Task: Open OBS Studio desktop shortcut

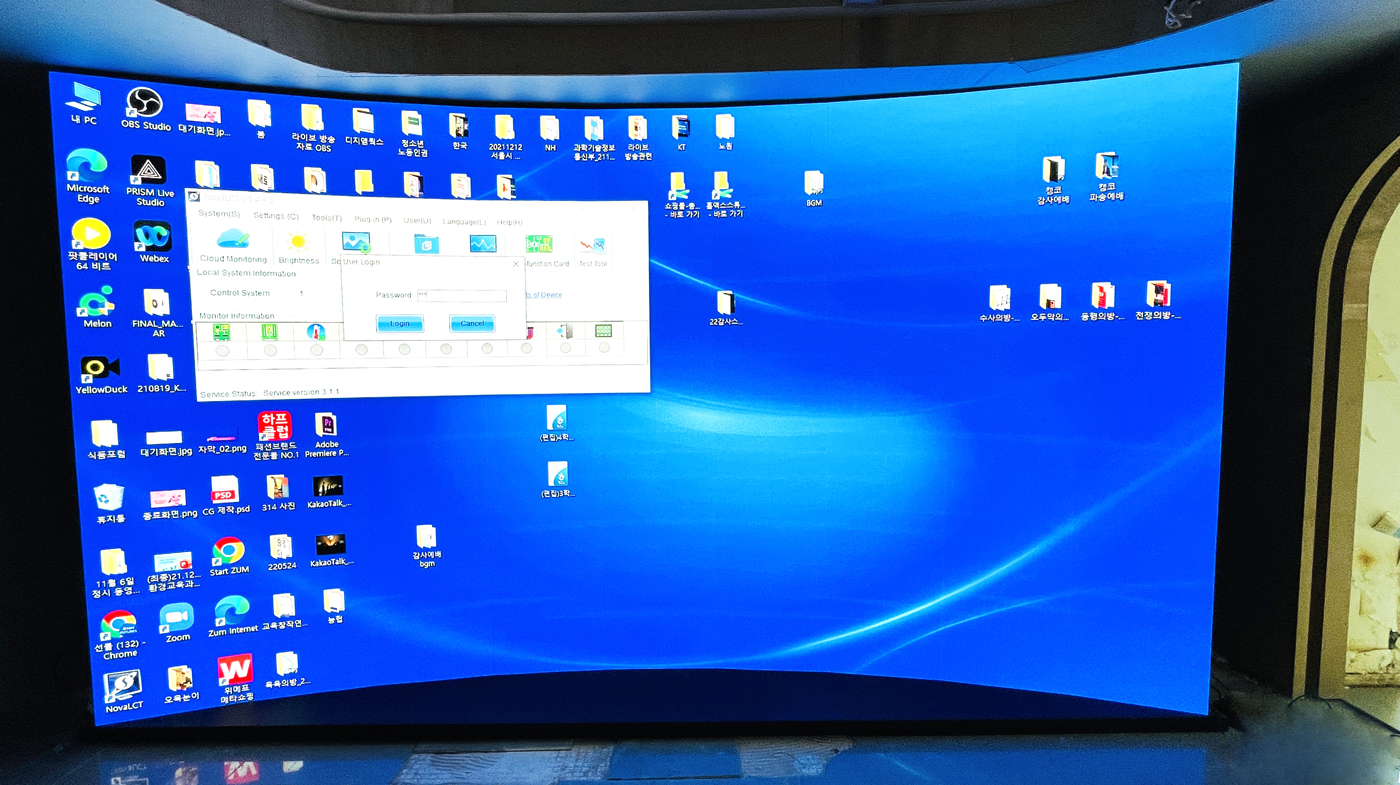Action: tap(145, 105)
